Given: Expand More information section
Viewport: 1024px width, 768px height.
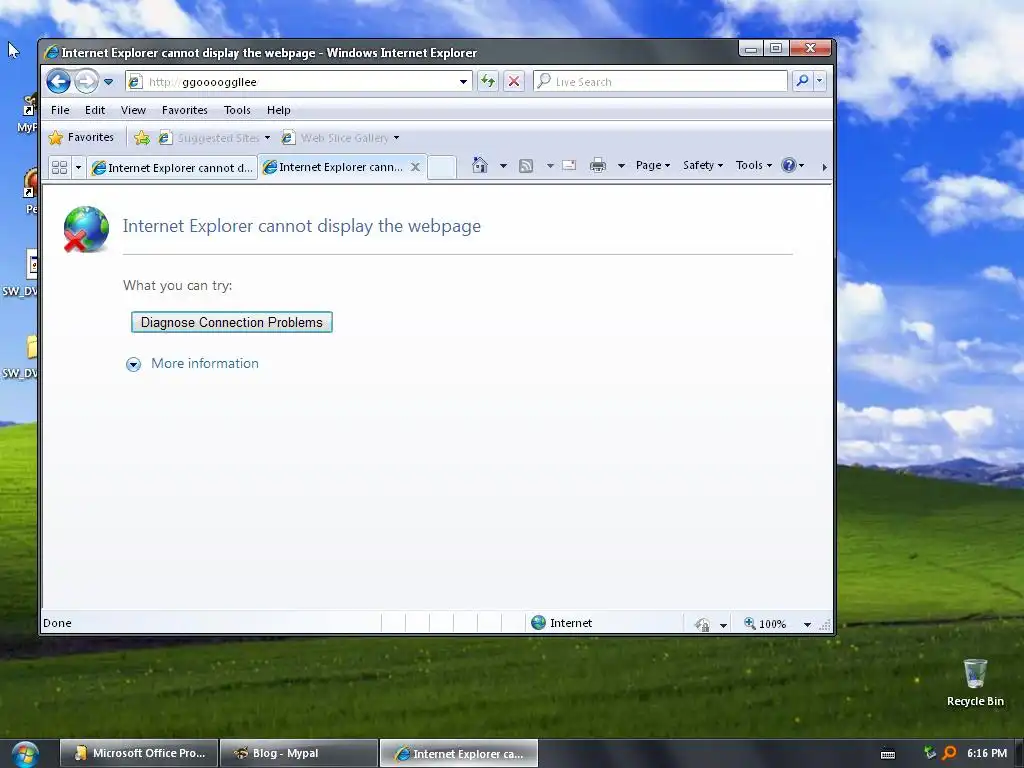Looking at the screenshot, I should (133, 364).
